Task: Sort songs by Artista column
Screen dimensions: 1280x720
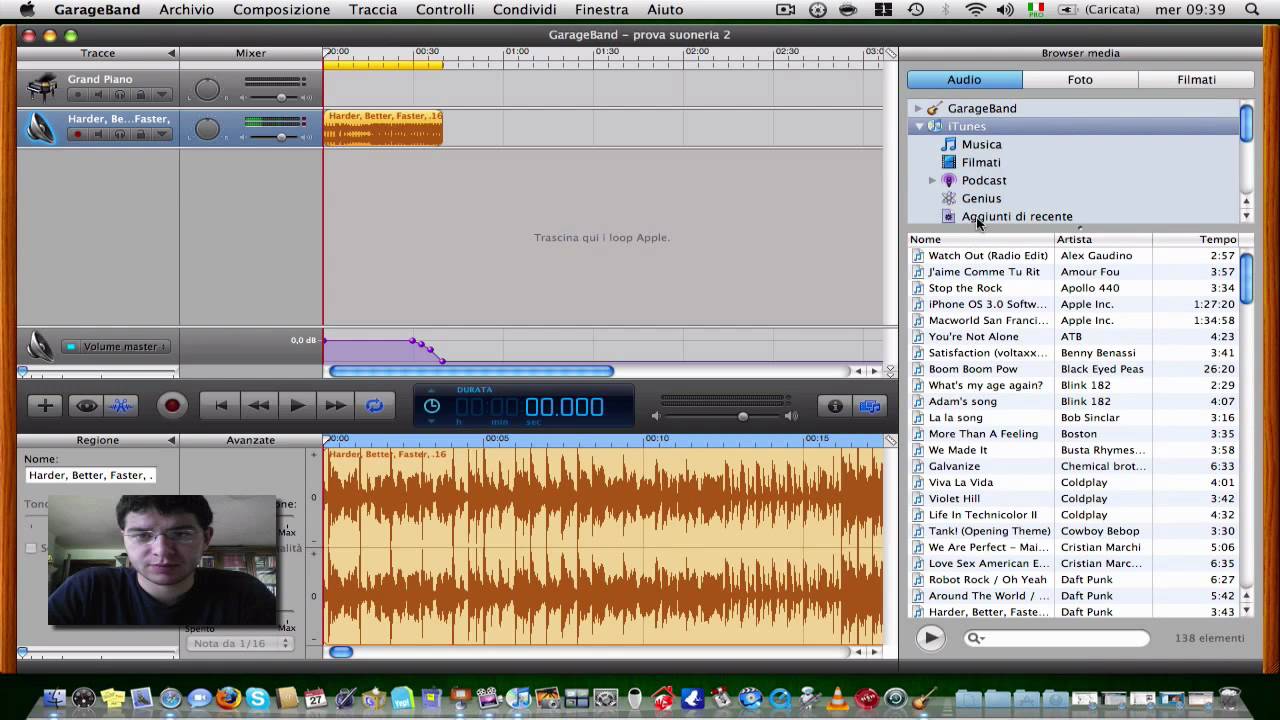Action: (x=1103, y=239)
